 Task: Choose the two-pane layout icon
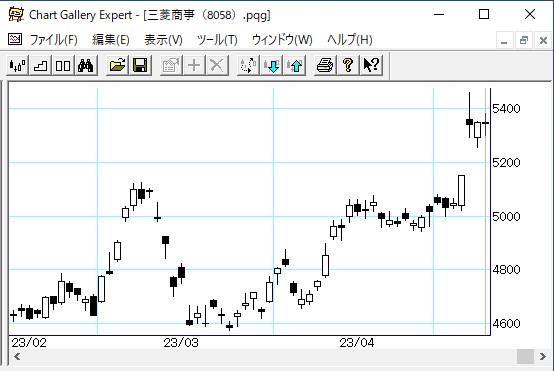click(63, 65)
